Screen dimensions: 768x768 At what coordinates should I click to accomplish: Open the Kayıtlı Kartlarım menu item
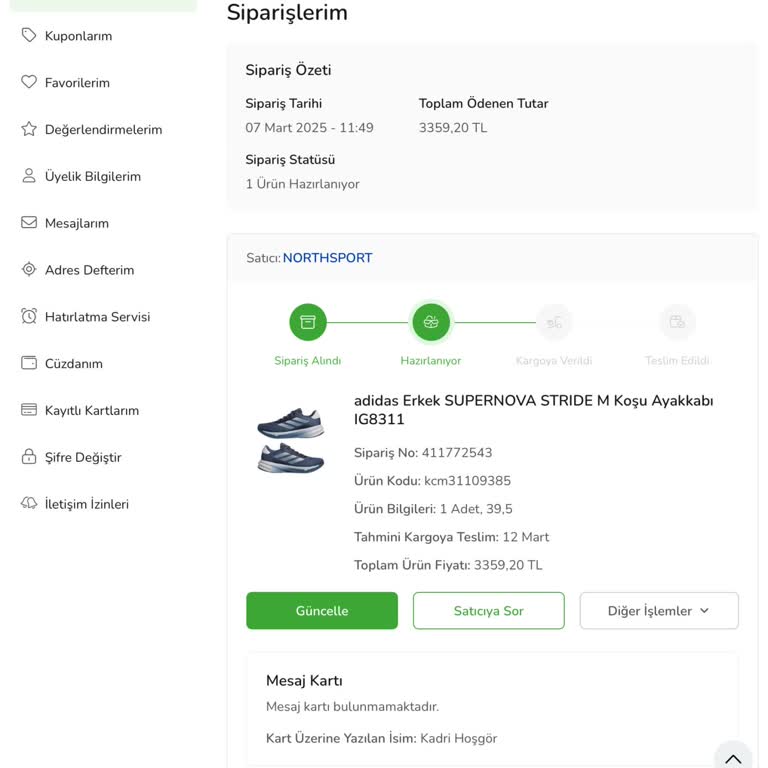pos(91,410)
